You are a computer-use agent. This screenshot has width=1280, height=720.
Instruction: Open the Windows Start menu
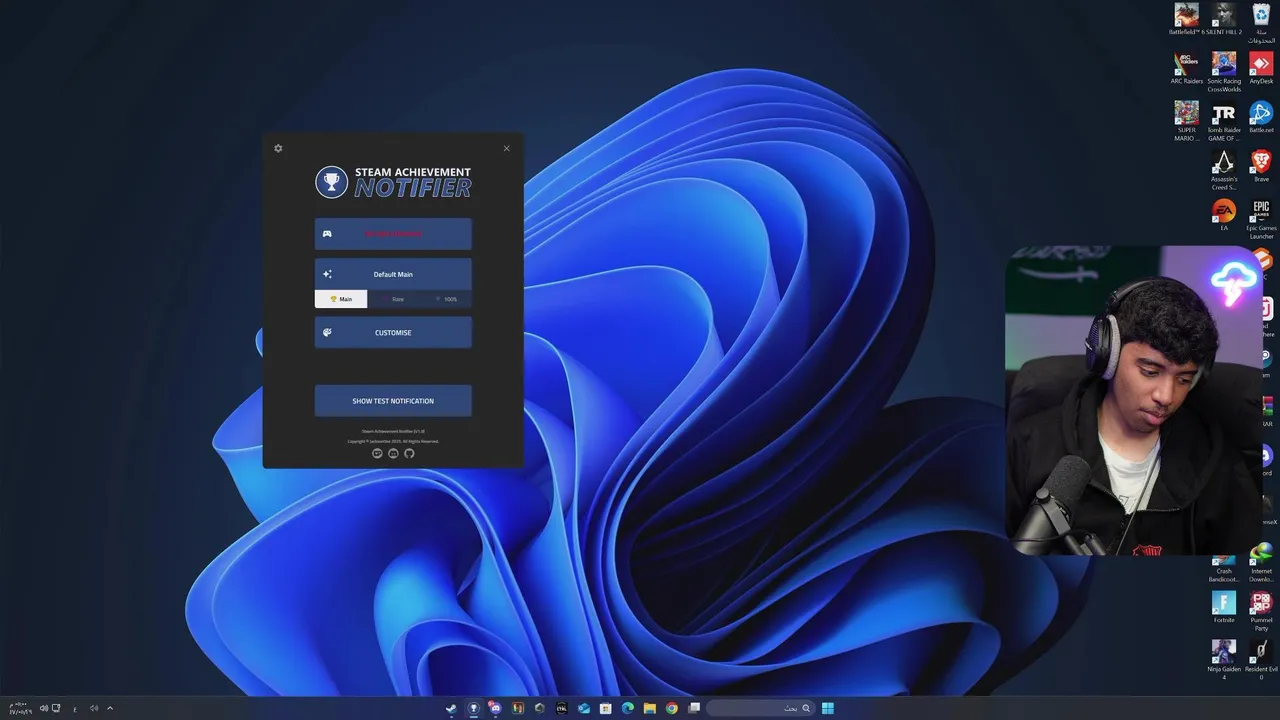coord(828,708)
